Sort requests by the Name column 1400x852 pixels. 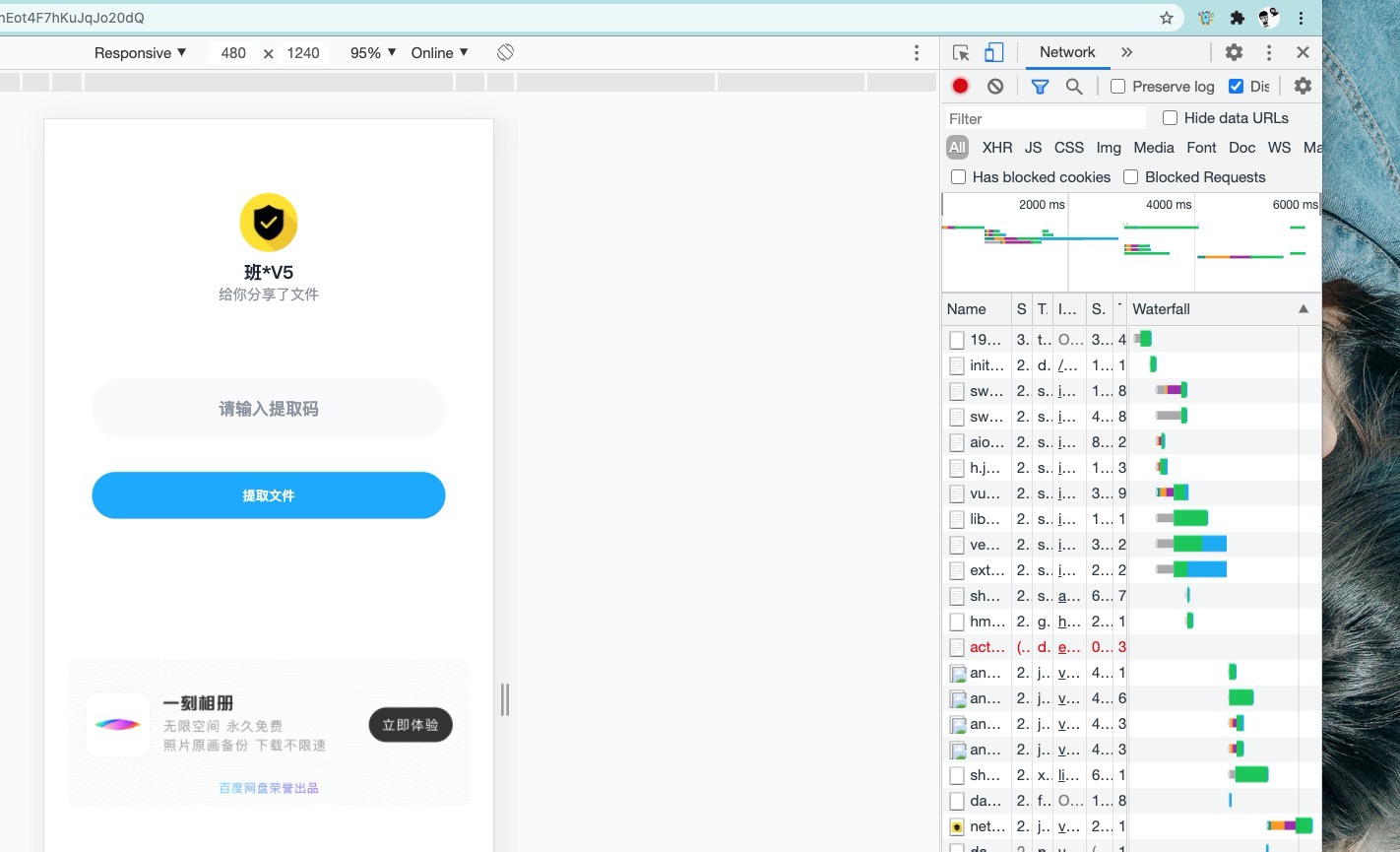977,309
